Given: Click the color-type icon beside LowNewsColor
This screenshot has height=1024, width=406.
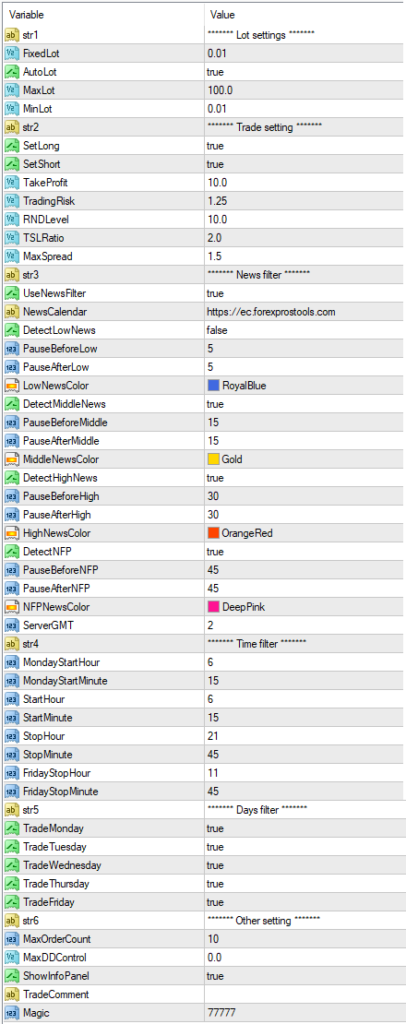Looking at the screenshot, I should coord(11,386).
